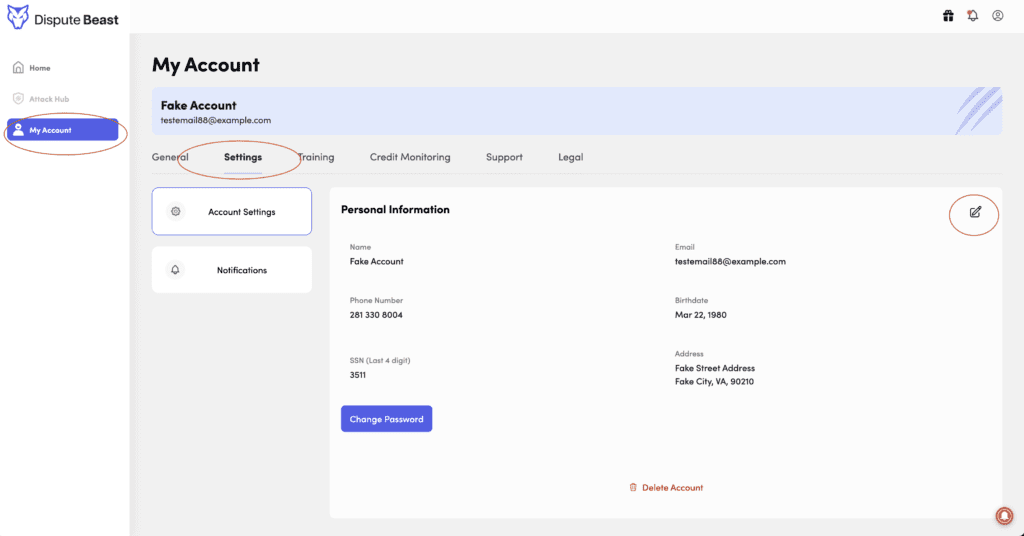
Task: Click the gear icon in Account Settings
Action: click(176, 212)
